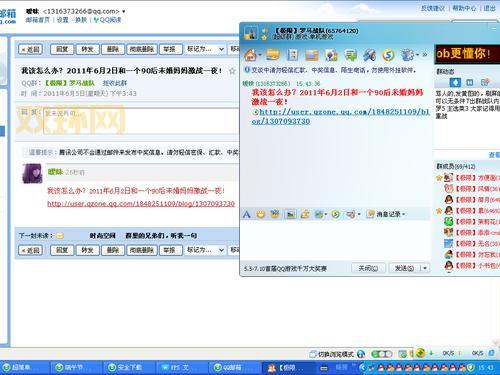Screen dimensions: 500x375
Task: Click the screenshot icon in chat toolbar
Action: (x=319, y=214)
